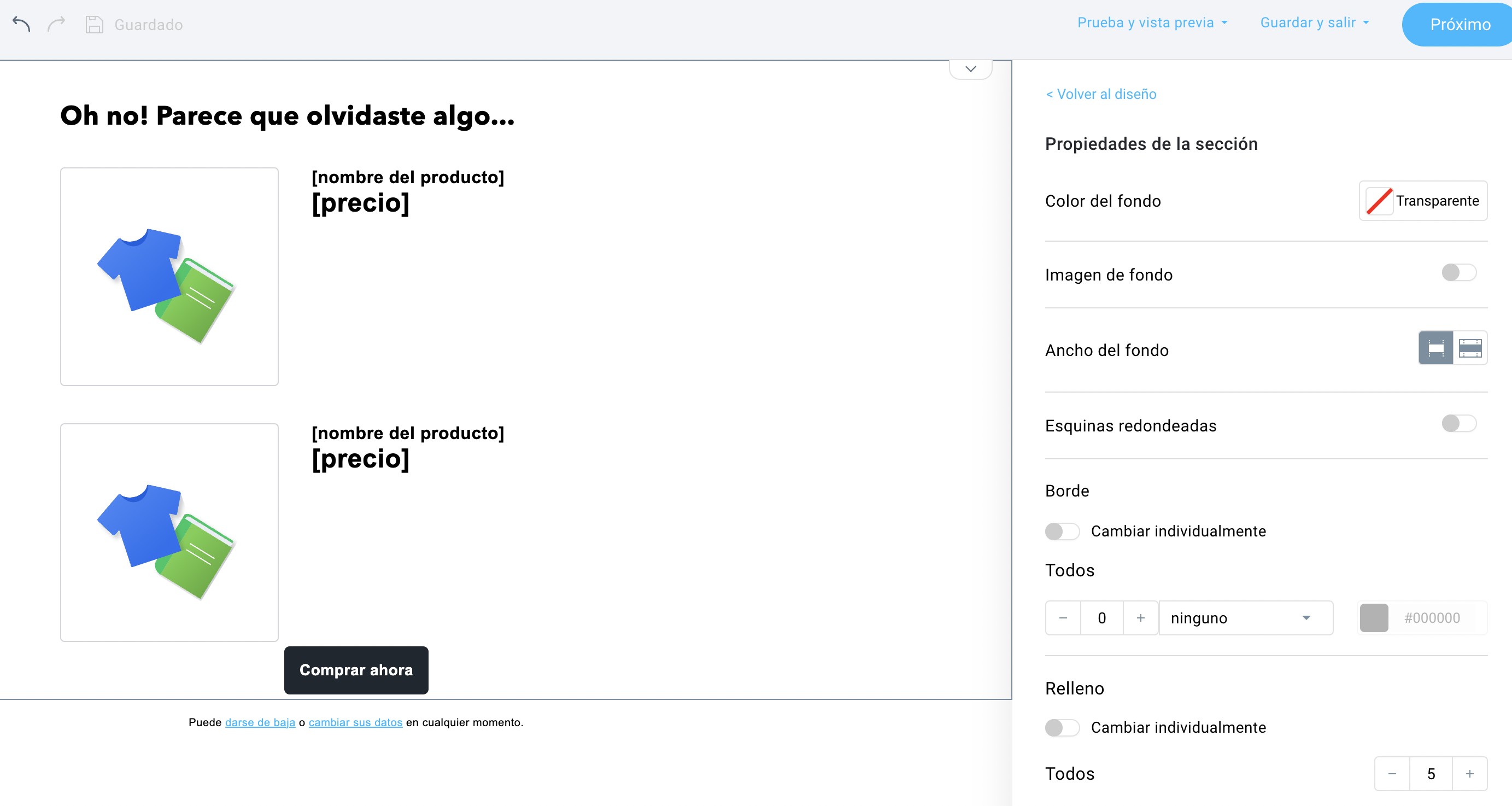The height and width of the screenshot is (806, 1512).
Task: Open Transparente background color picker
Action: tap(1423, 201)
